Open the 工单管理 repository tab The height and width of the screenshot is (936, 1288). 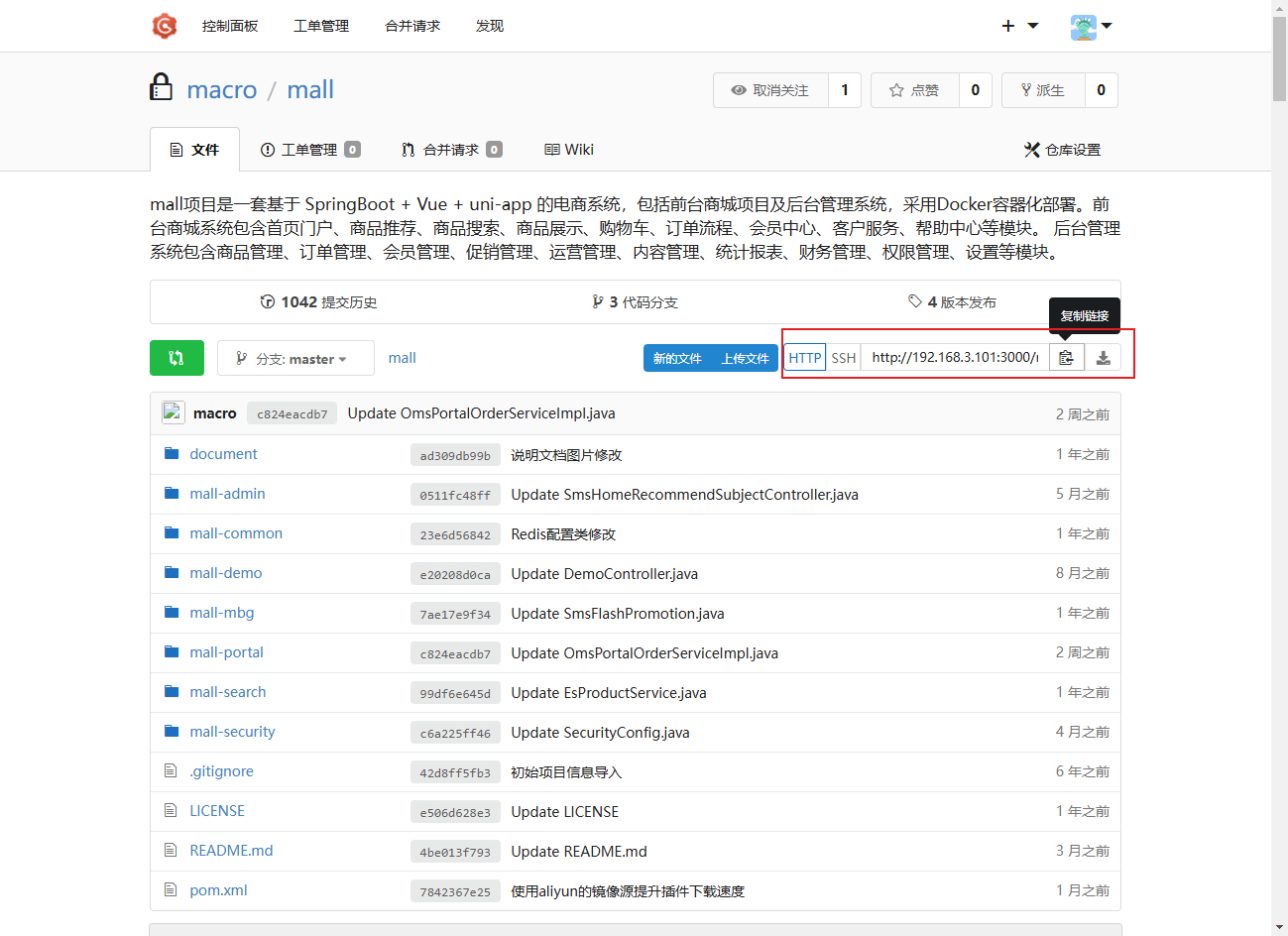309,150
